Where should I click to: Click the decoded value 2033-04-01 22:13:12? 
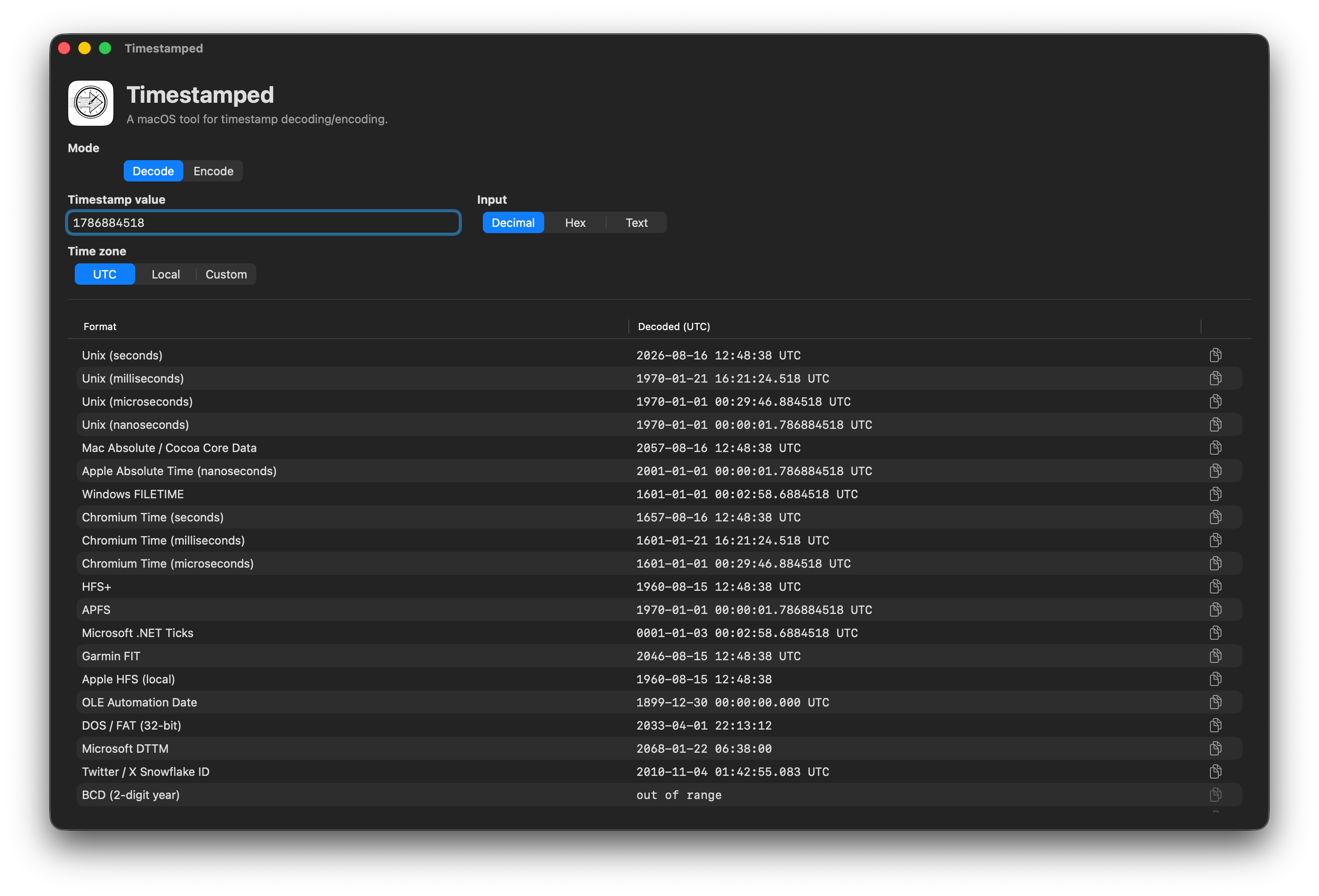click(x=704, y=725)
